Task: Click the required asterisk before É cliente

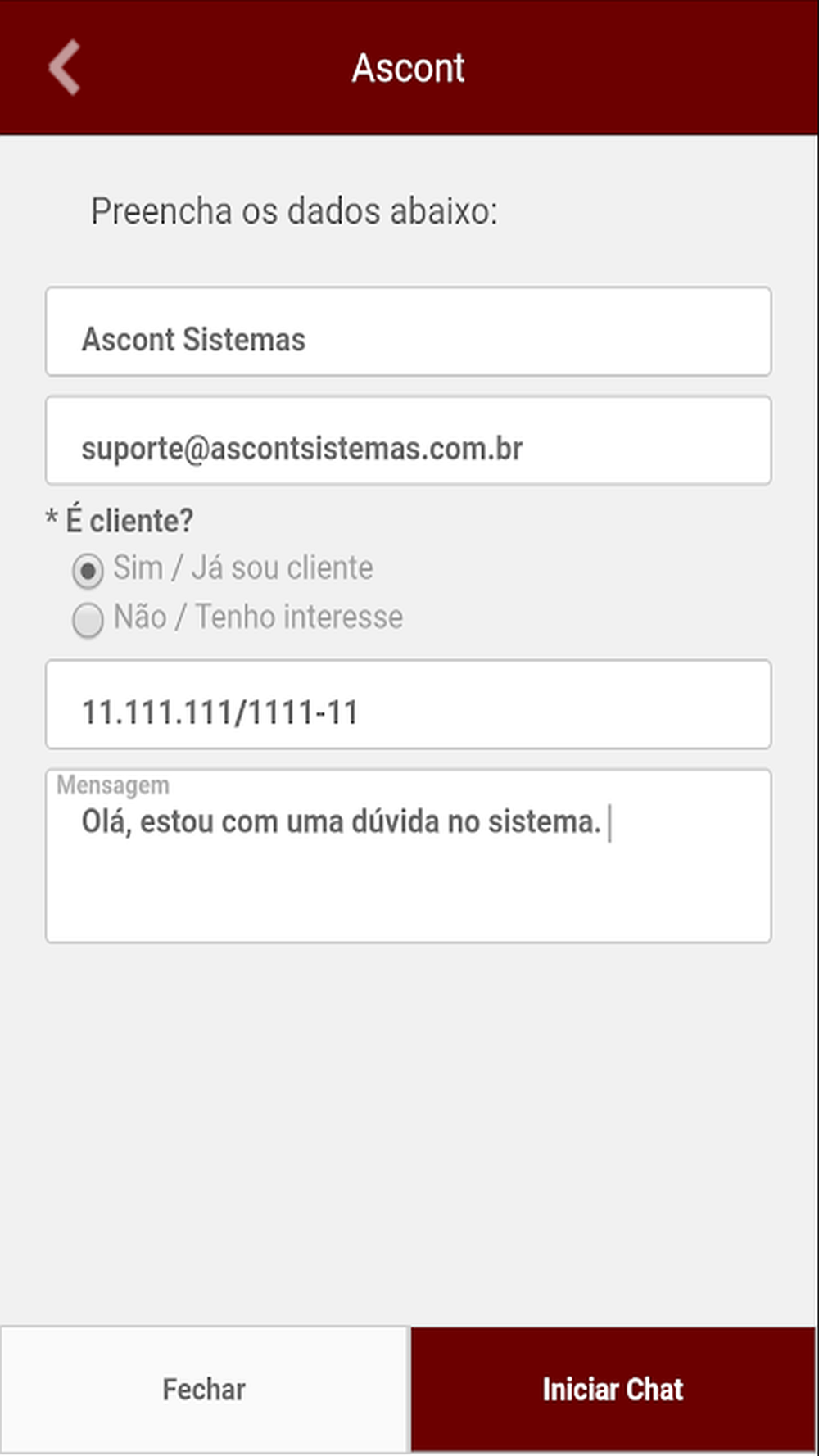Action: 52,519
